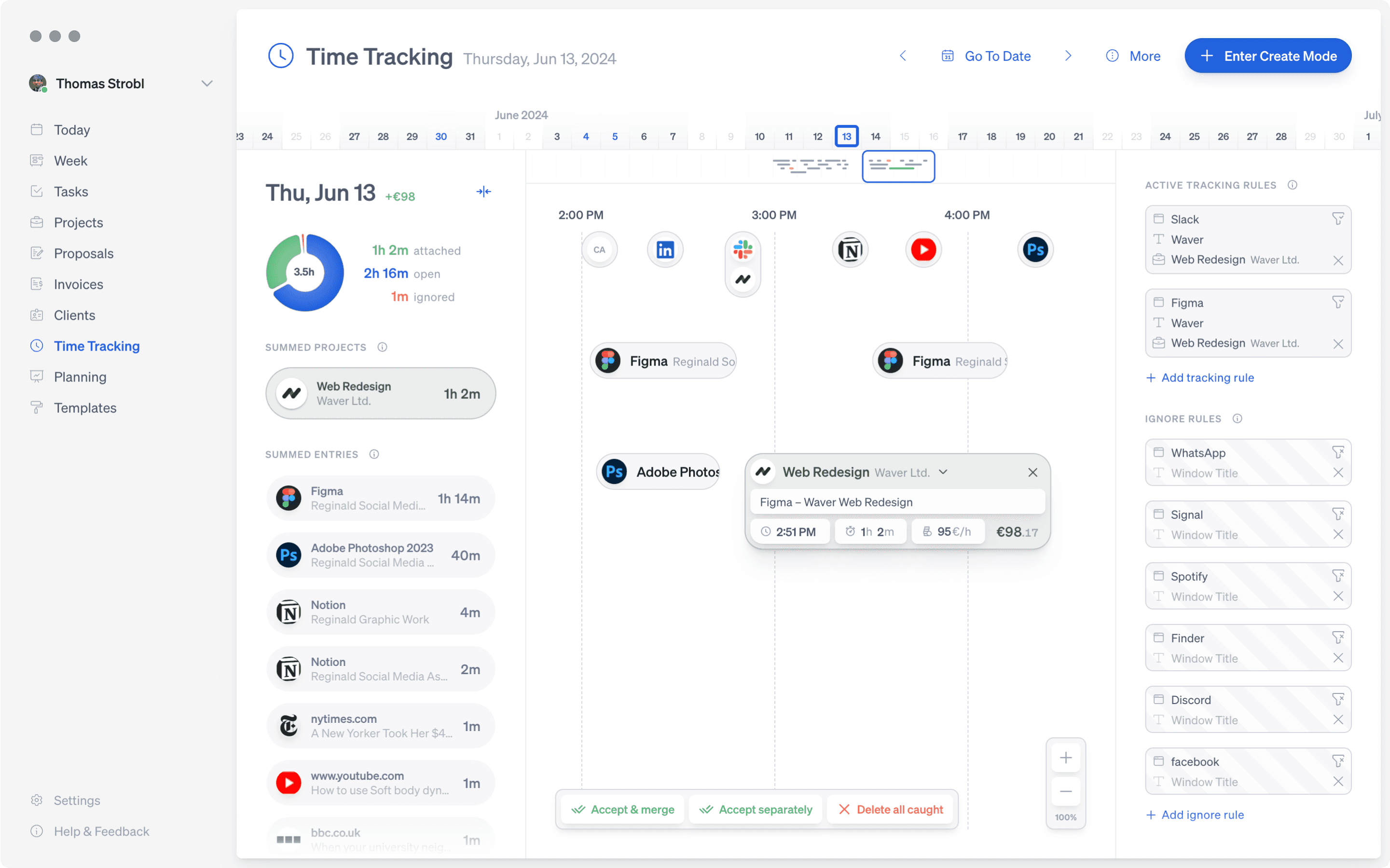Viewport: 1390px width, 868px height.
Task: Switch to the Planning section
Action: pos(81,377)
